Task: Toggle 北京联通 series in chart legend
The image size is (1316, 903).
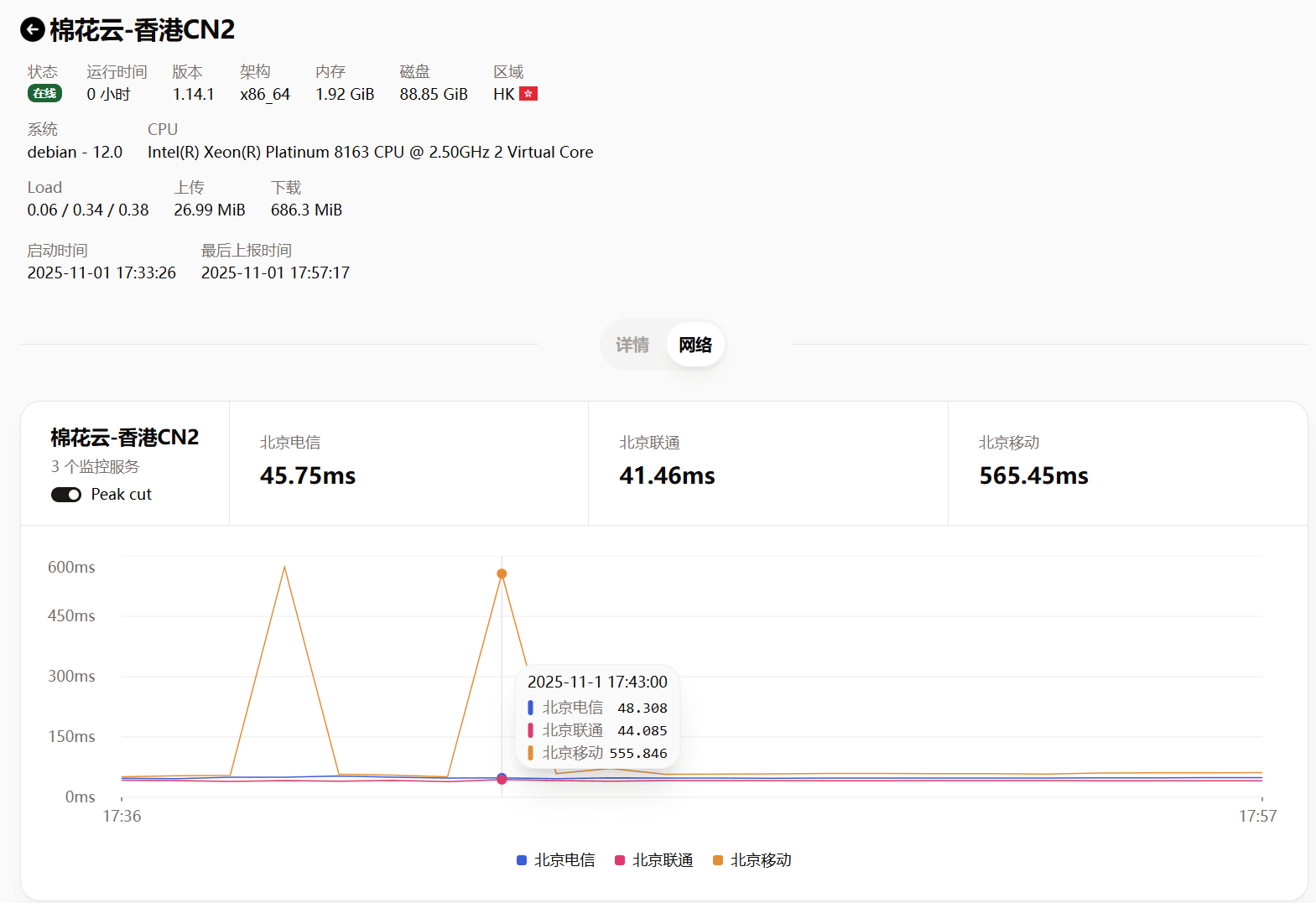Action: tap(654, 860)
